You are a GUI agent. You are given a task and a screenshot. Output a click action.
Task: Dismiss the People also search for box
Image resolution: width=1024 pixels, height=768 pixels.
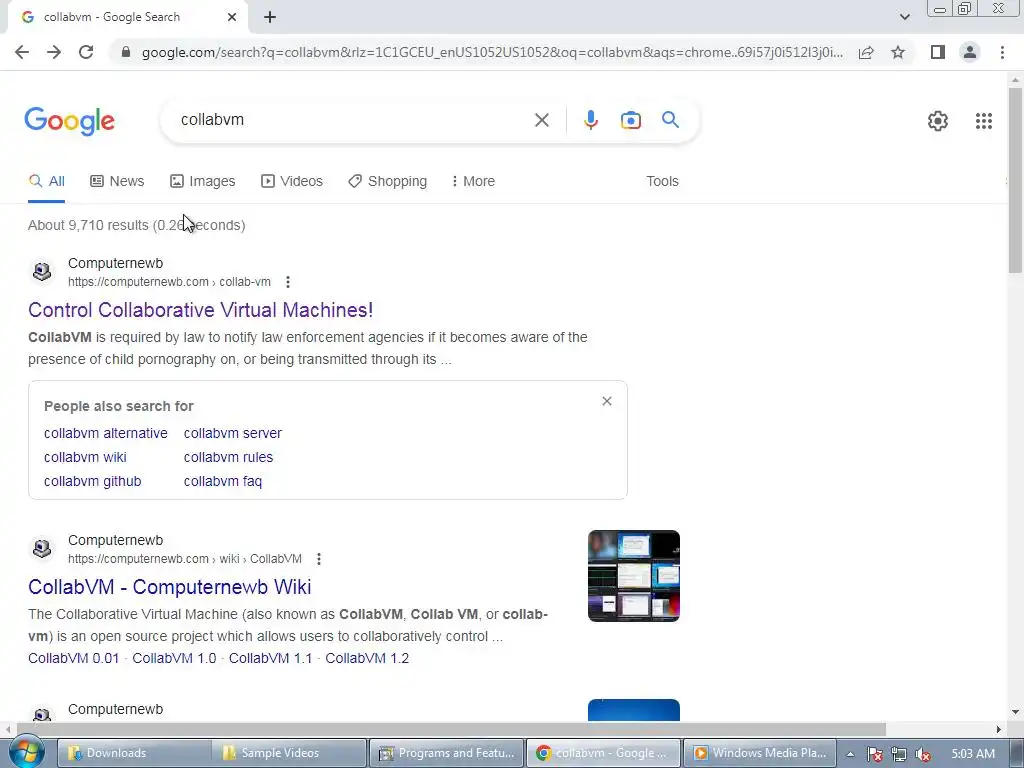pyautogui.click(x=607, y=401)
